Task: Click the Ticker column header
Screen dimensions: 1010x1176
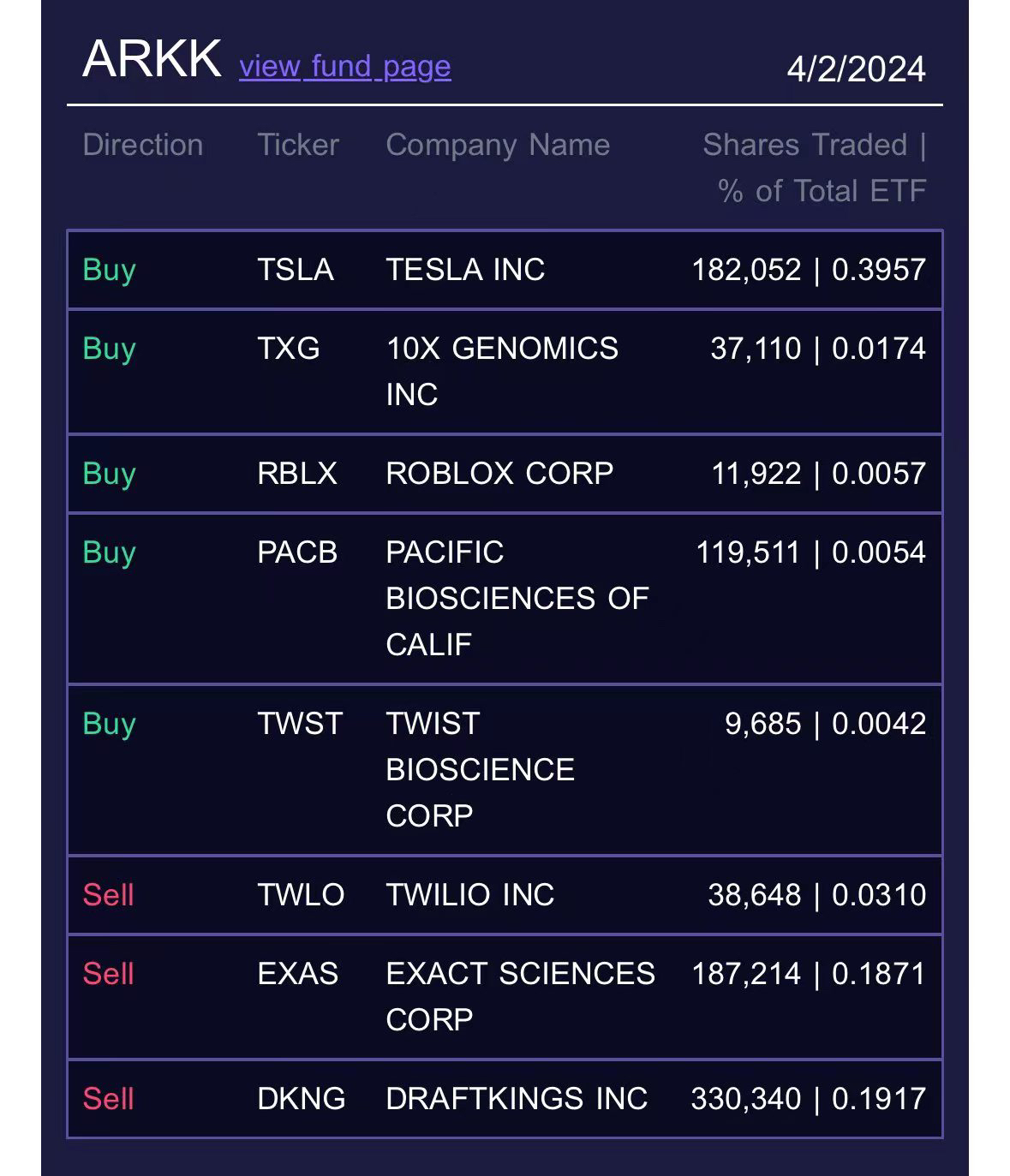Action: [298, 145]
